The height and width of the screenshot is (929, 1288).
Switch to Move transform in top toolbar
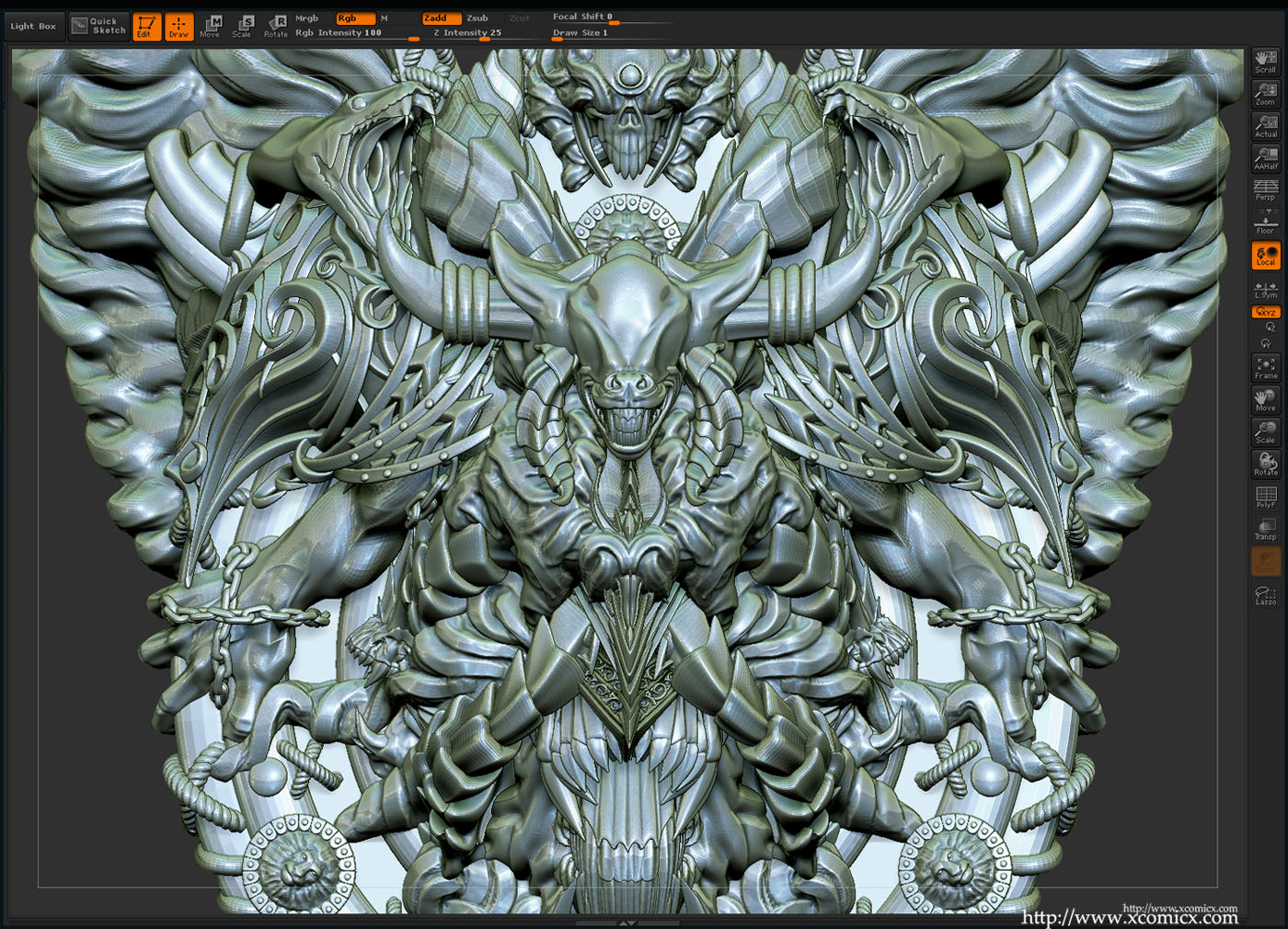pos(211,27)
